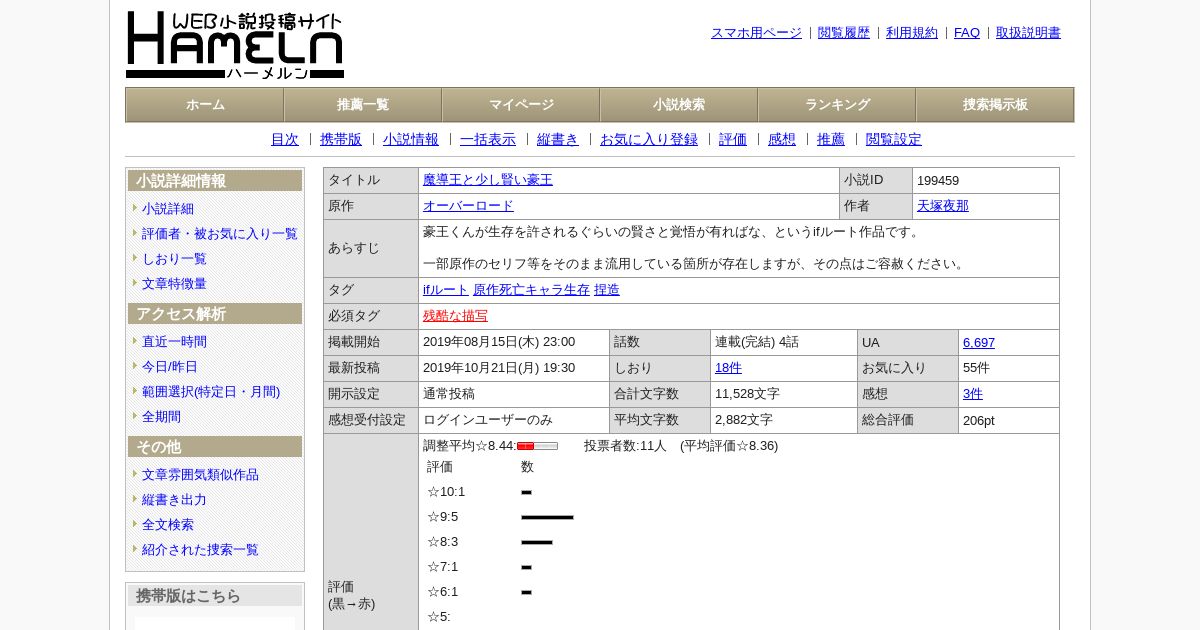Open 紹介された捜索一覧 in the sidebar
Viewport: 1200px width, 630px height.
(200, 550)
